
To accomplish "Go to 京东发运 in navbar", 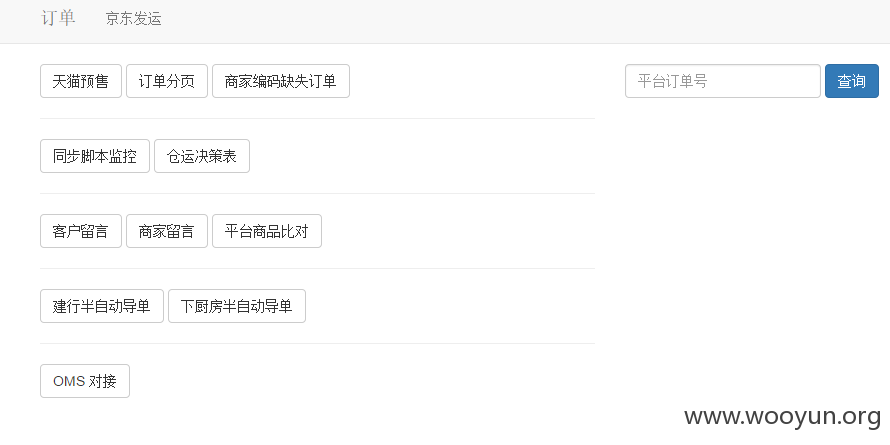I will 134,19.
